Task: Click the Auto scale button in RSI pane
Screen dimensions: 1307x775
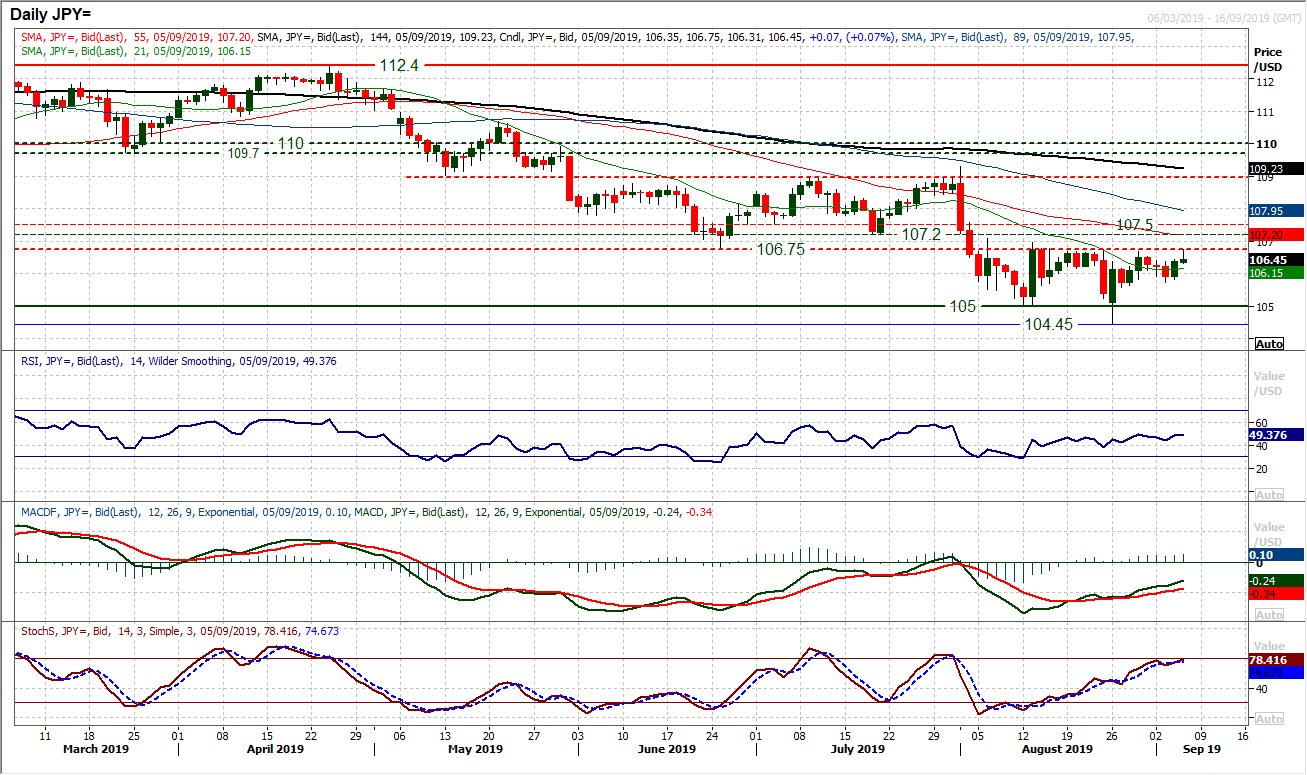Action: (1268, 495)
